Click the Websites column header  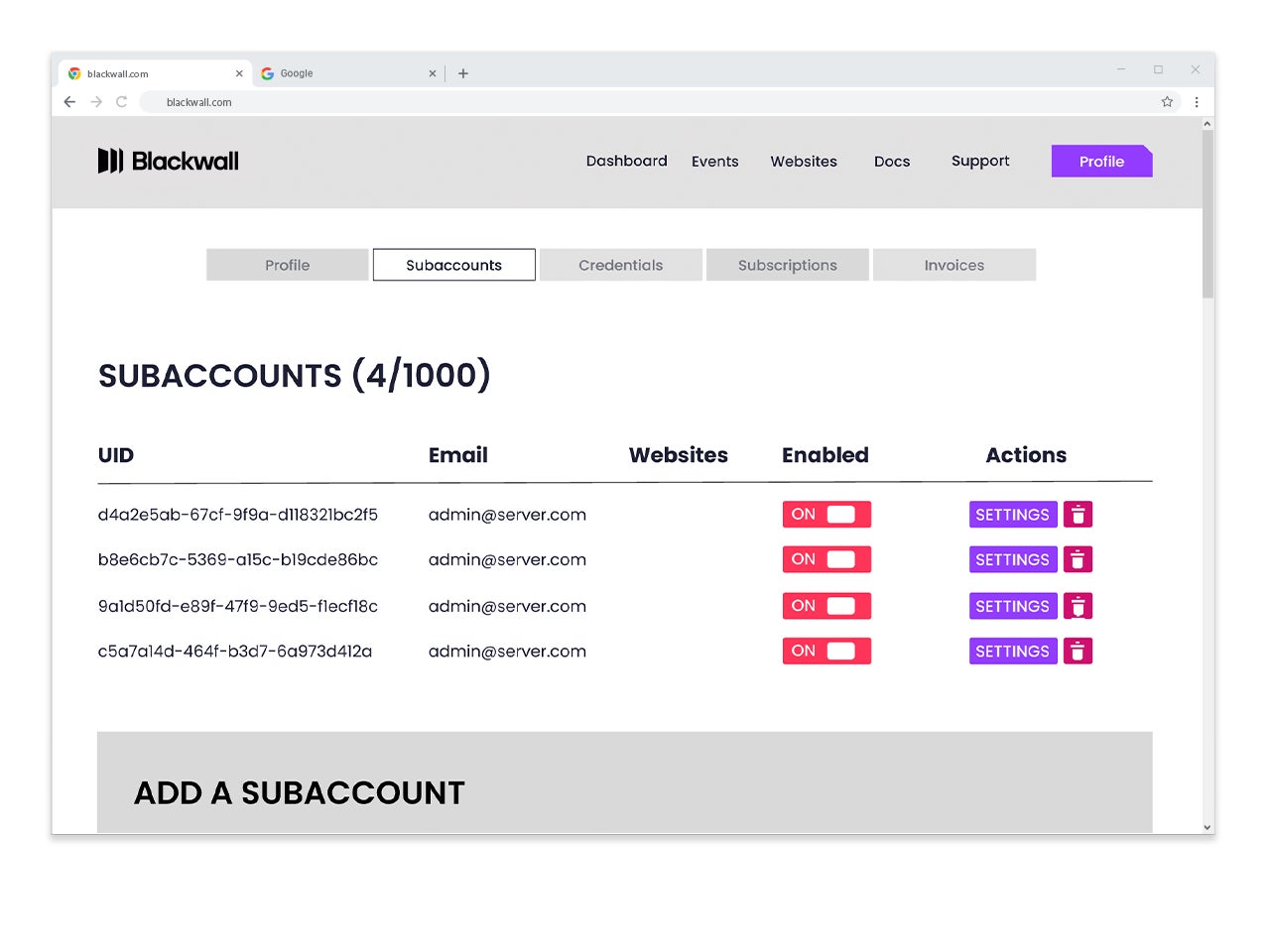pos(679,455)
